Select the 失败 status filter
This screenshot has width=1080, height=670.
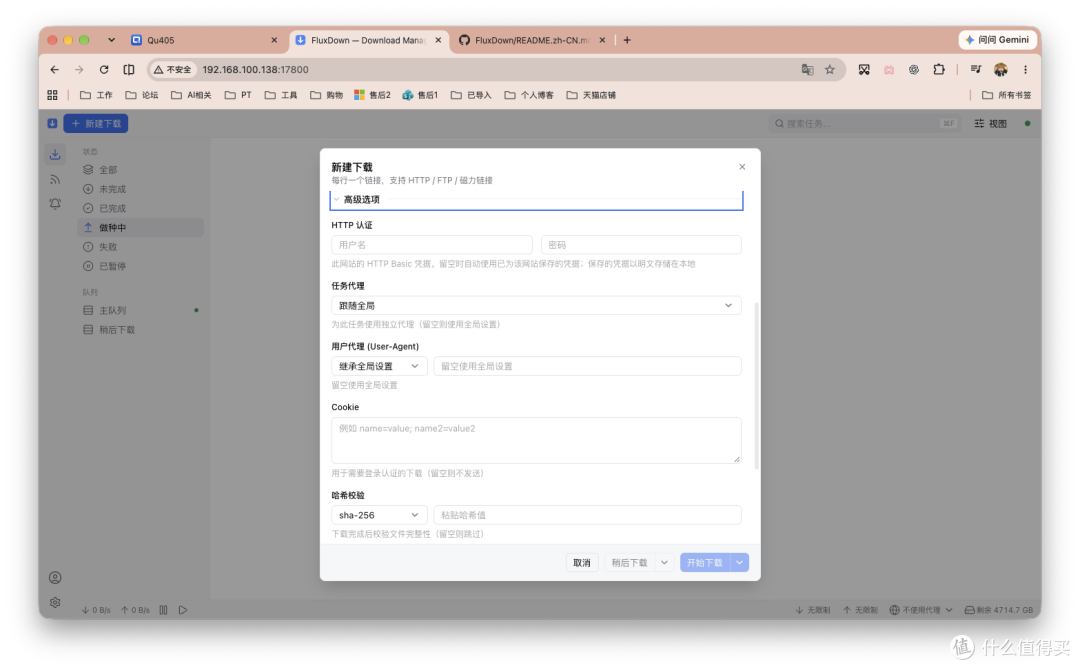[141, 247]
